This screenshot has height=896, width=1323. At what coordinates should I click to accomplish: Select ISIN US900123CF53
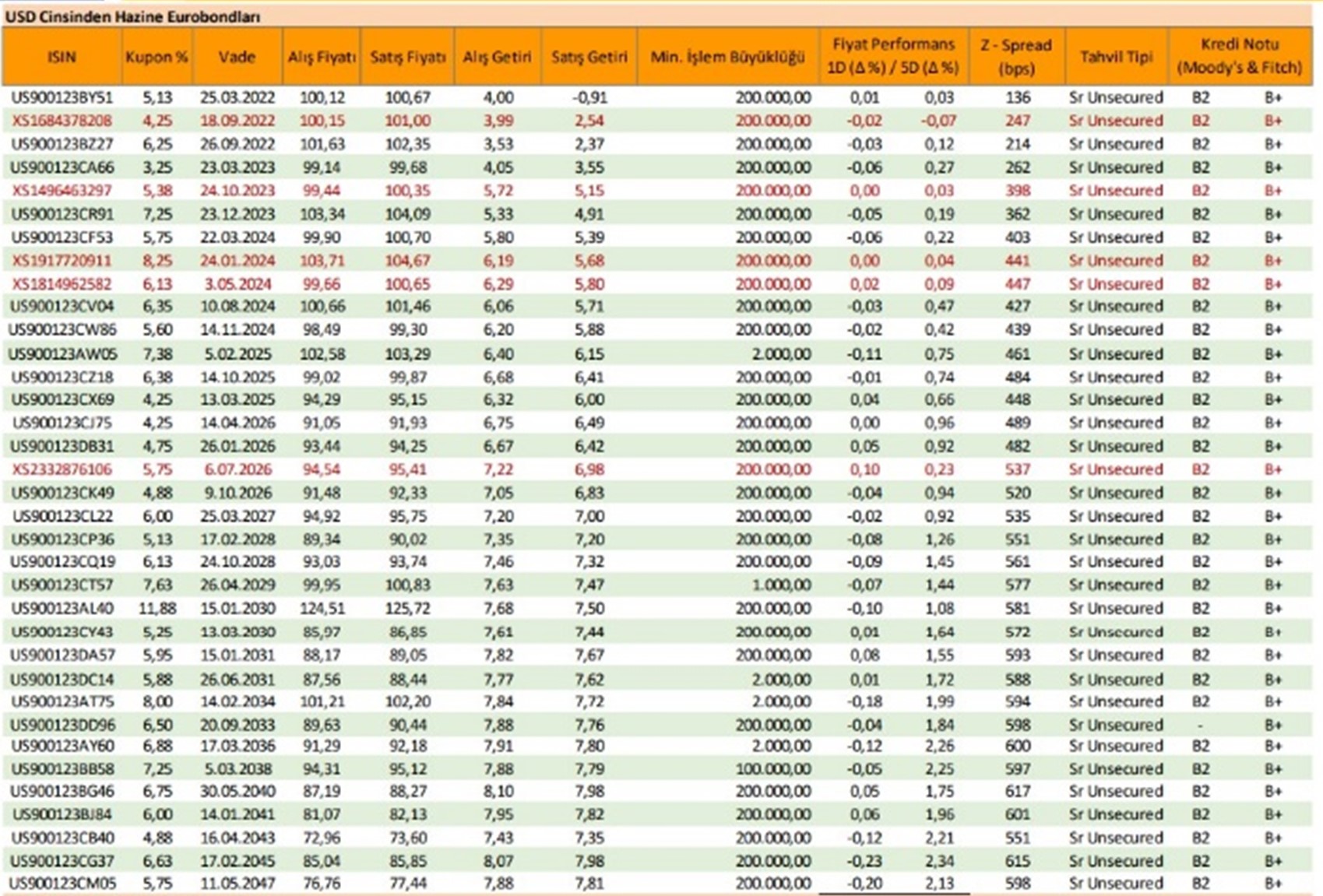[62, 237]
